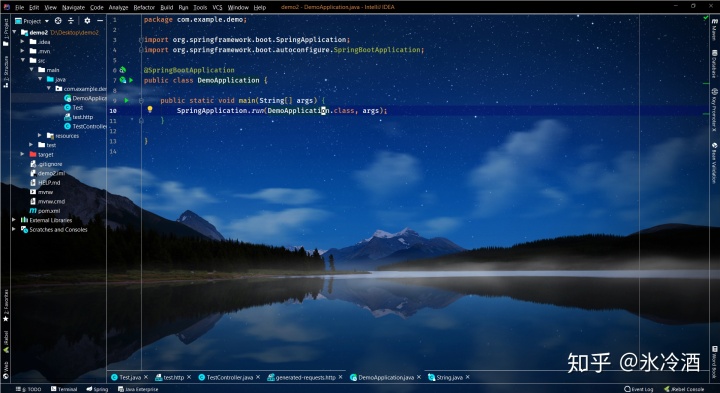Screen dimensions: 720x393
Task: Expand the resources folder
Action: [40, 135]
